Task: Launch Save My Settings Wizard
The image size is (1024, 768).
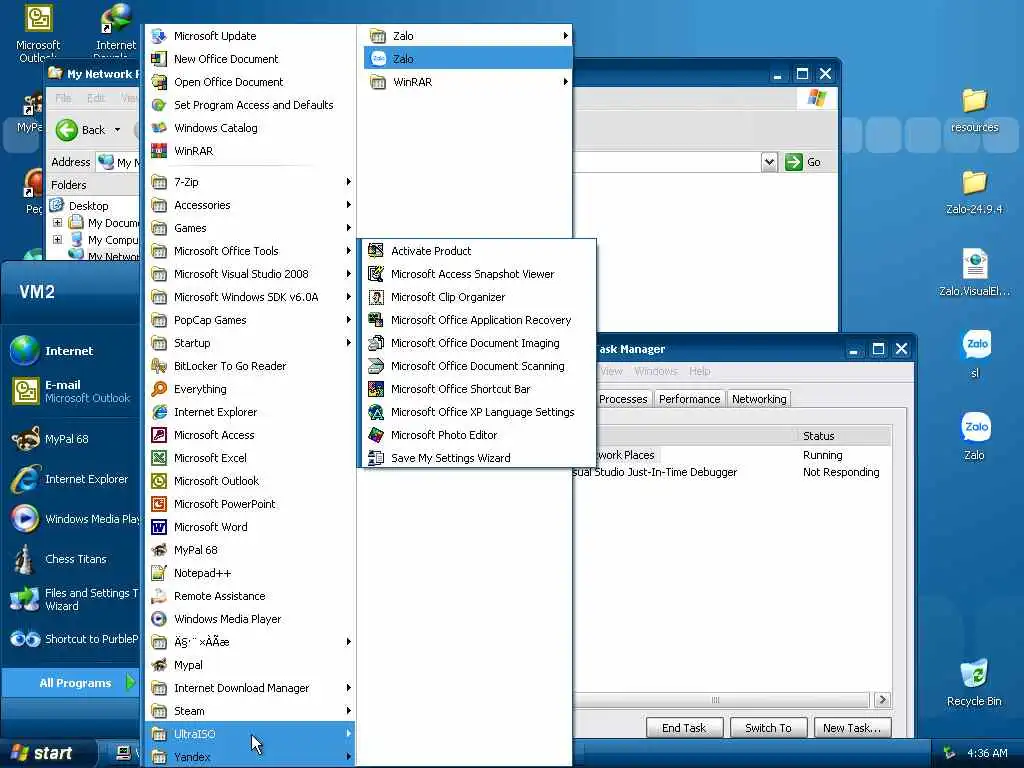Action: tap(477, 458)
